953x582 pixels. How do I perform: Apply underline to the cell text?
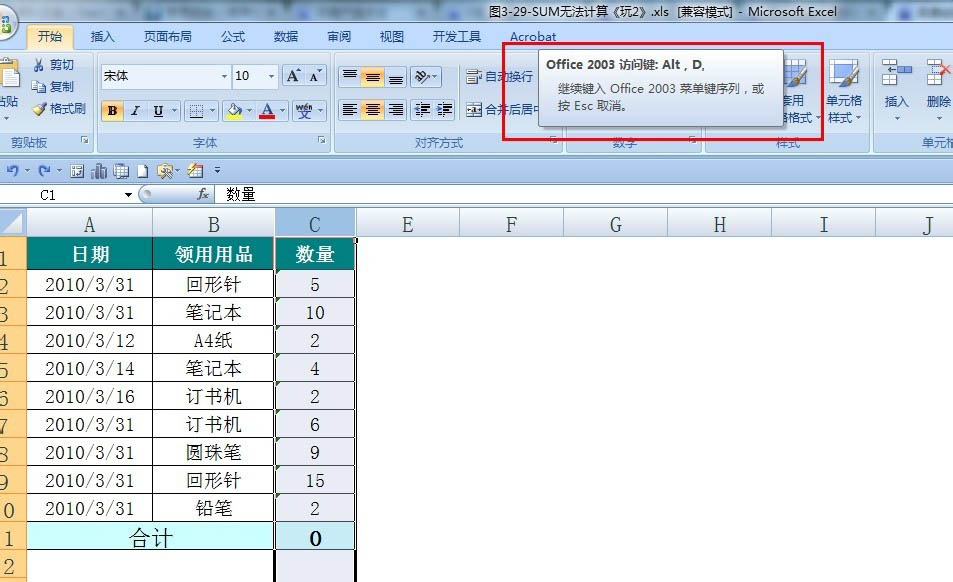coord(156,110)
